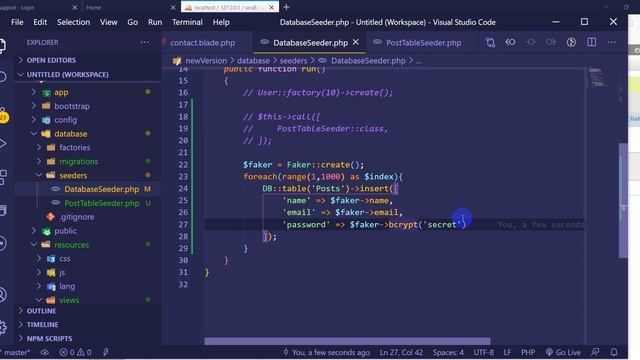Click Open Changes compare icon
Viewport: 640px width, 360px height.
click(490, 42)
